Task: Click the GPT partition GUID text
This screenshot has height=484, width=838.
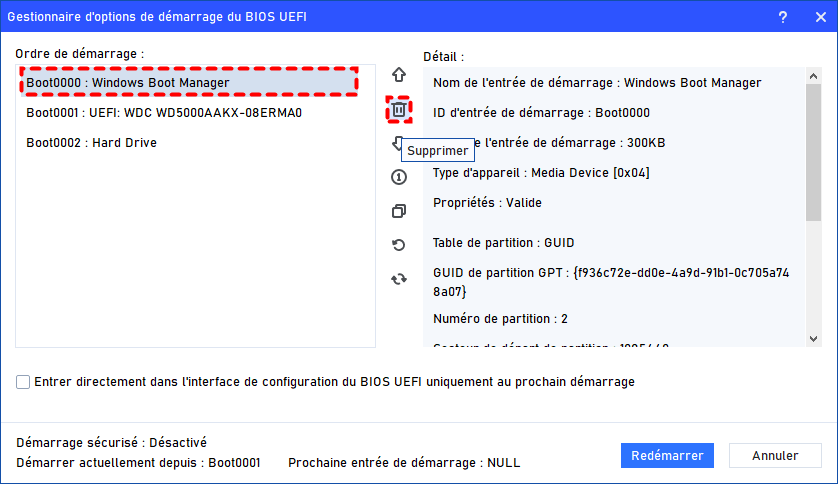Action: [614, 281]
